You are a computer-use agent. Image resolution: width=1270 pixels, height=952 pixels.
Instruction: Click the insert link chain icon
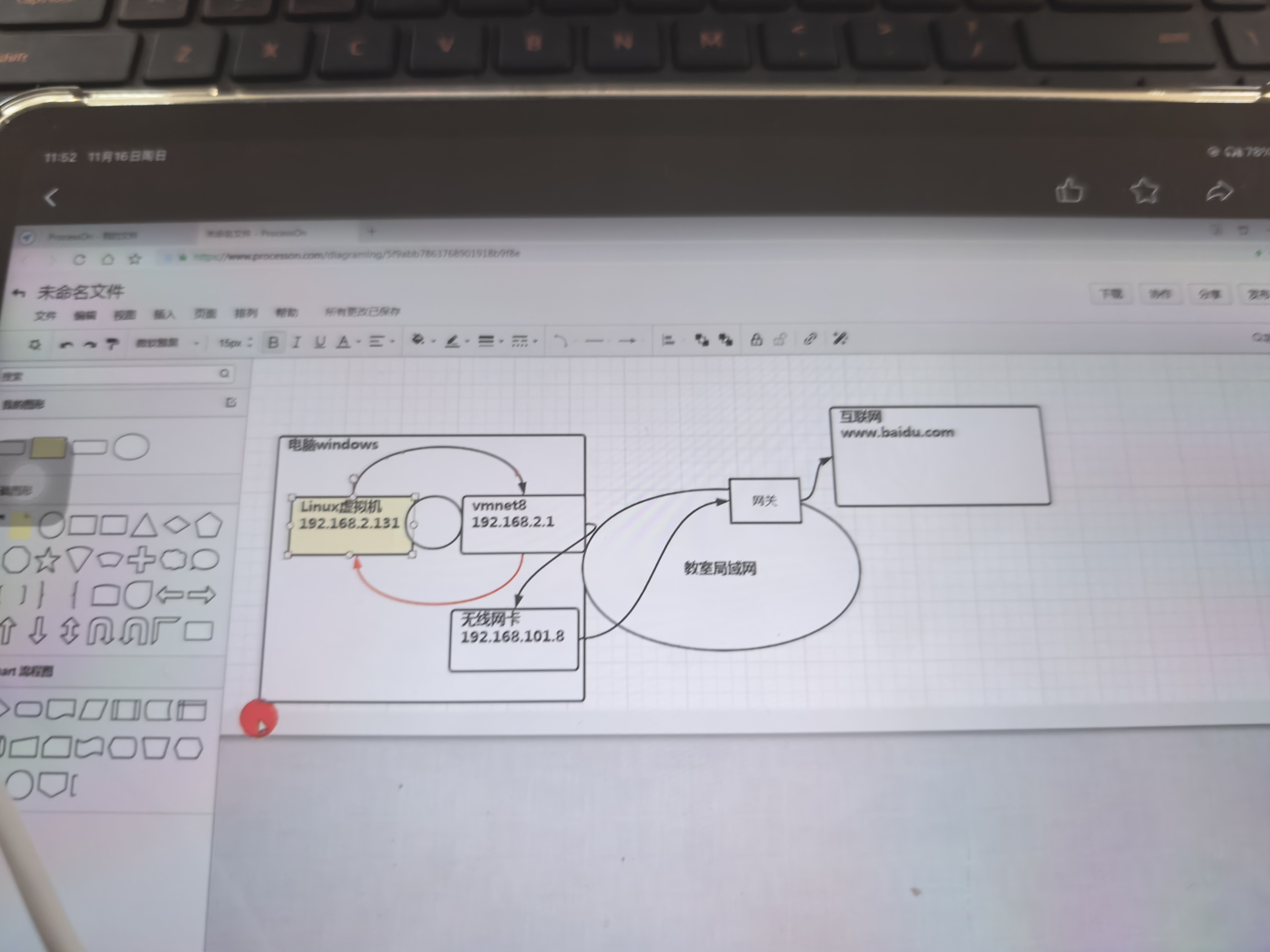(x=810, y=339)
